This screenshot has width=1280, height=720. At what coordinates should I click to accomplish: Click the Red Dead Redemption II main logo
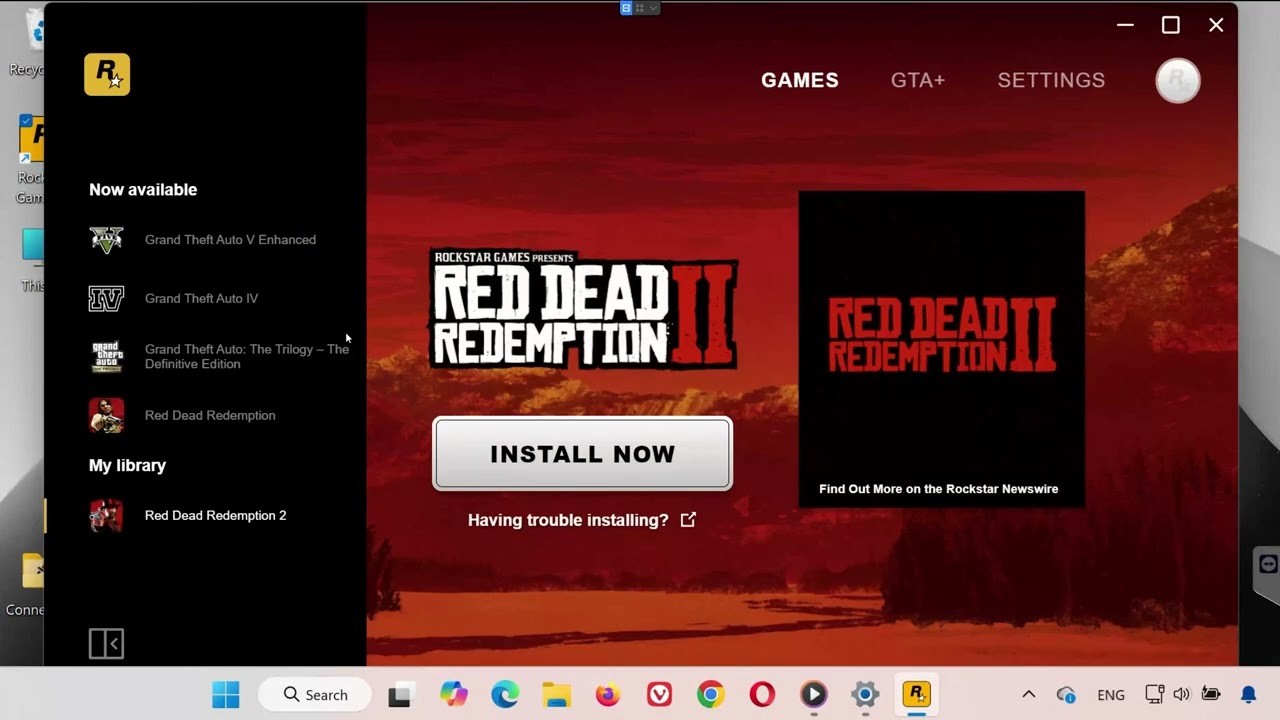click(x=584, y=309)
